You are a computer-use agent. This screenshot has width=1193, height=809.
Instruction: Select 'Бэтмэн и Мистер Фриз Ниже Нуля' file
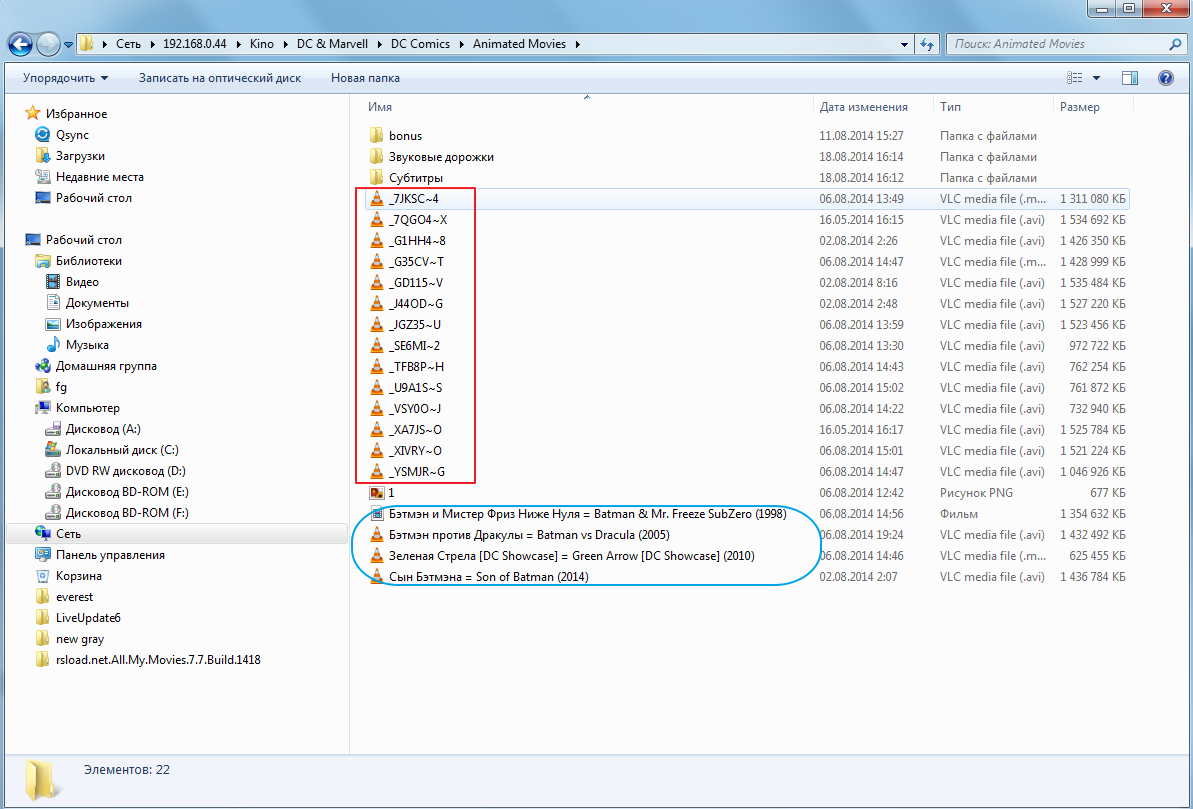577,514
